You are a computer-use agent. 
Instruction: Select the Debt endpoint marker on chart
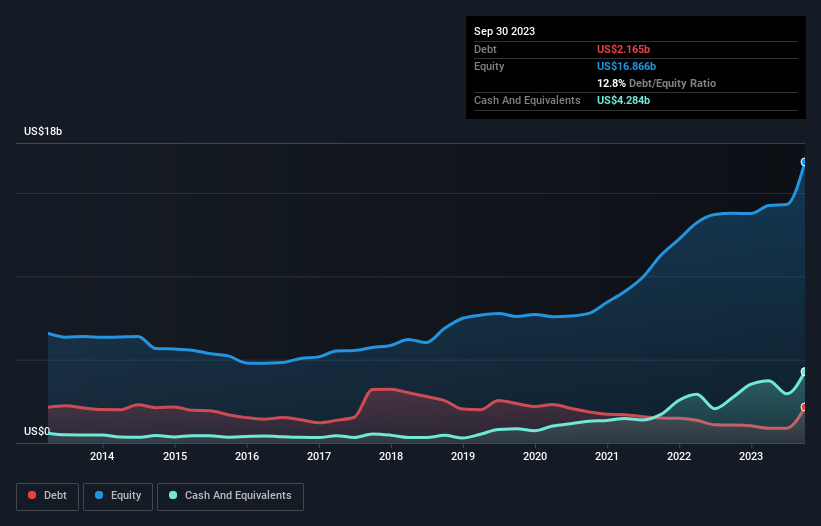click(x=804, y=407)
